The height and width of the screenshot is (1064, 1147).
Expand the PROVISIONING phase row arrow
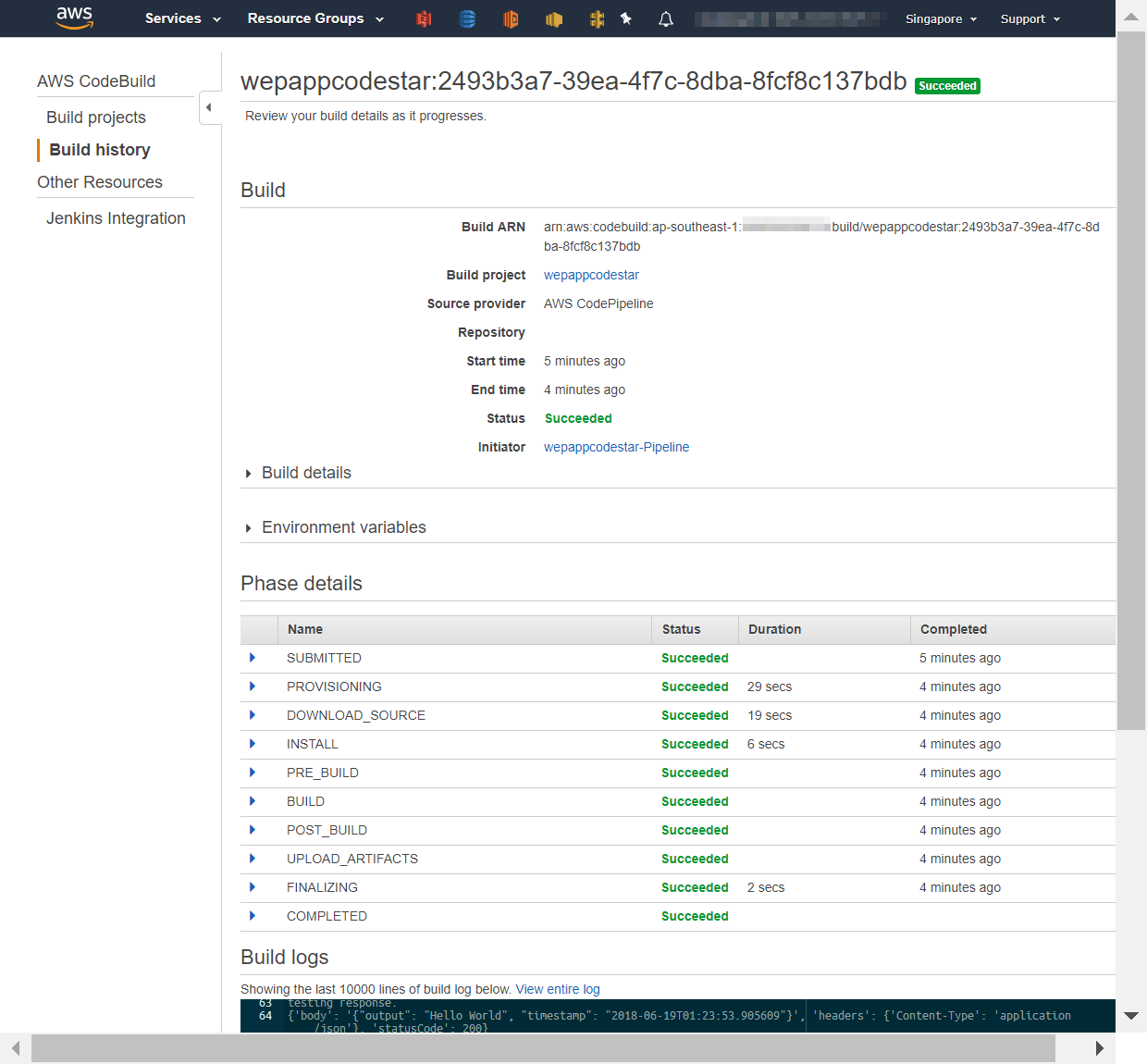[x=253, y=687]
